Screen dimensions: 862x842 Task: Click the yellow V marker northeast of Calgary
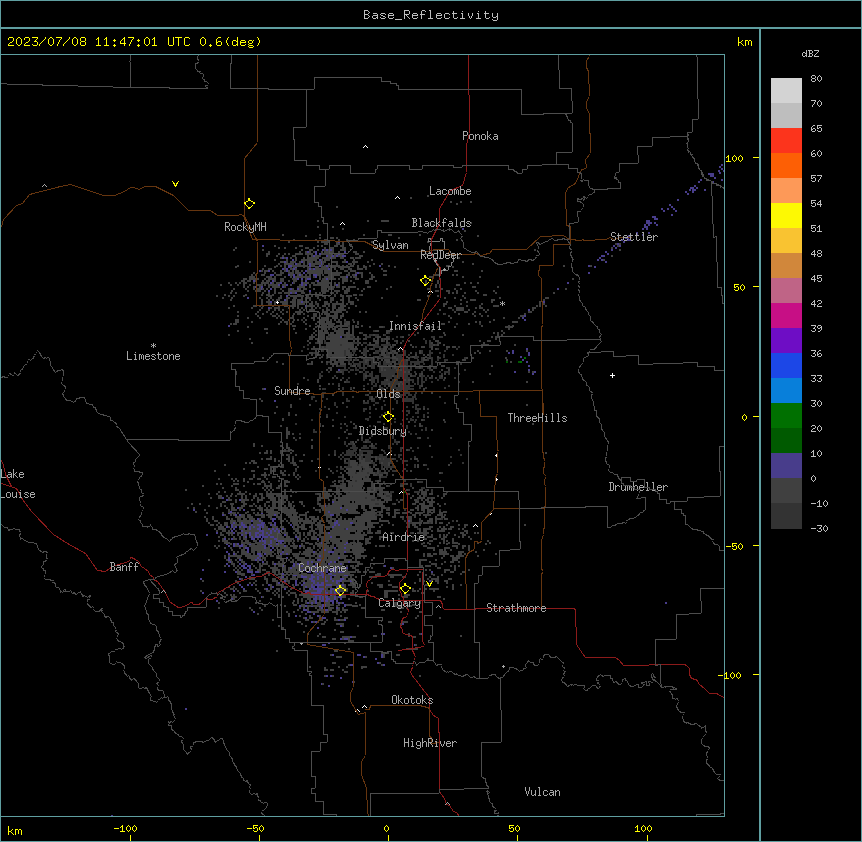click(x=429, y=584)
